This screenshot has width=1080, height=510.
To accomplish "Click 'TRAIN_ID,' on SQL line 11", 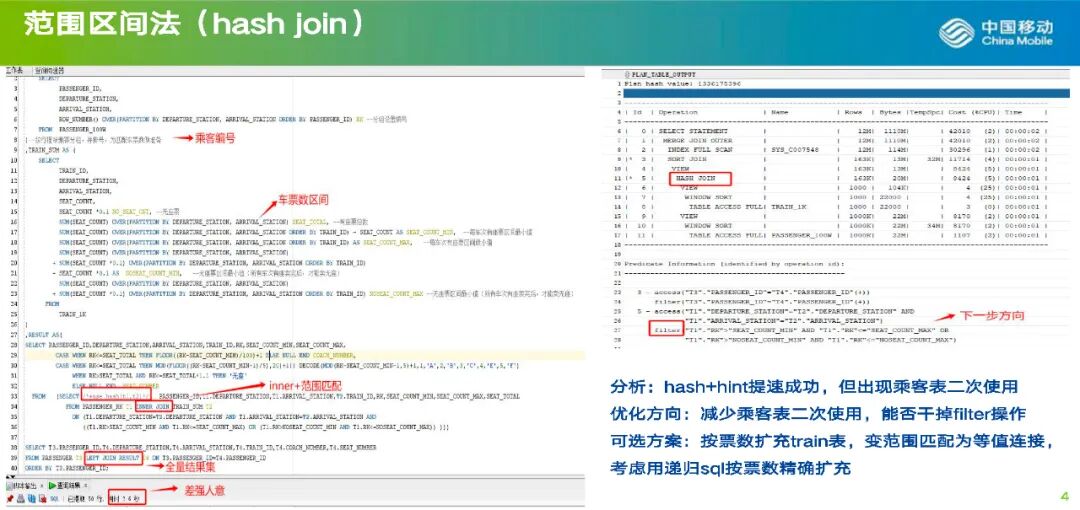I will [x=74, y=169].
